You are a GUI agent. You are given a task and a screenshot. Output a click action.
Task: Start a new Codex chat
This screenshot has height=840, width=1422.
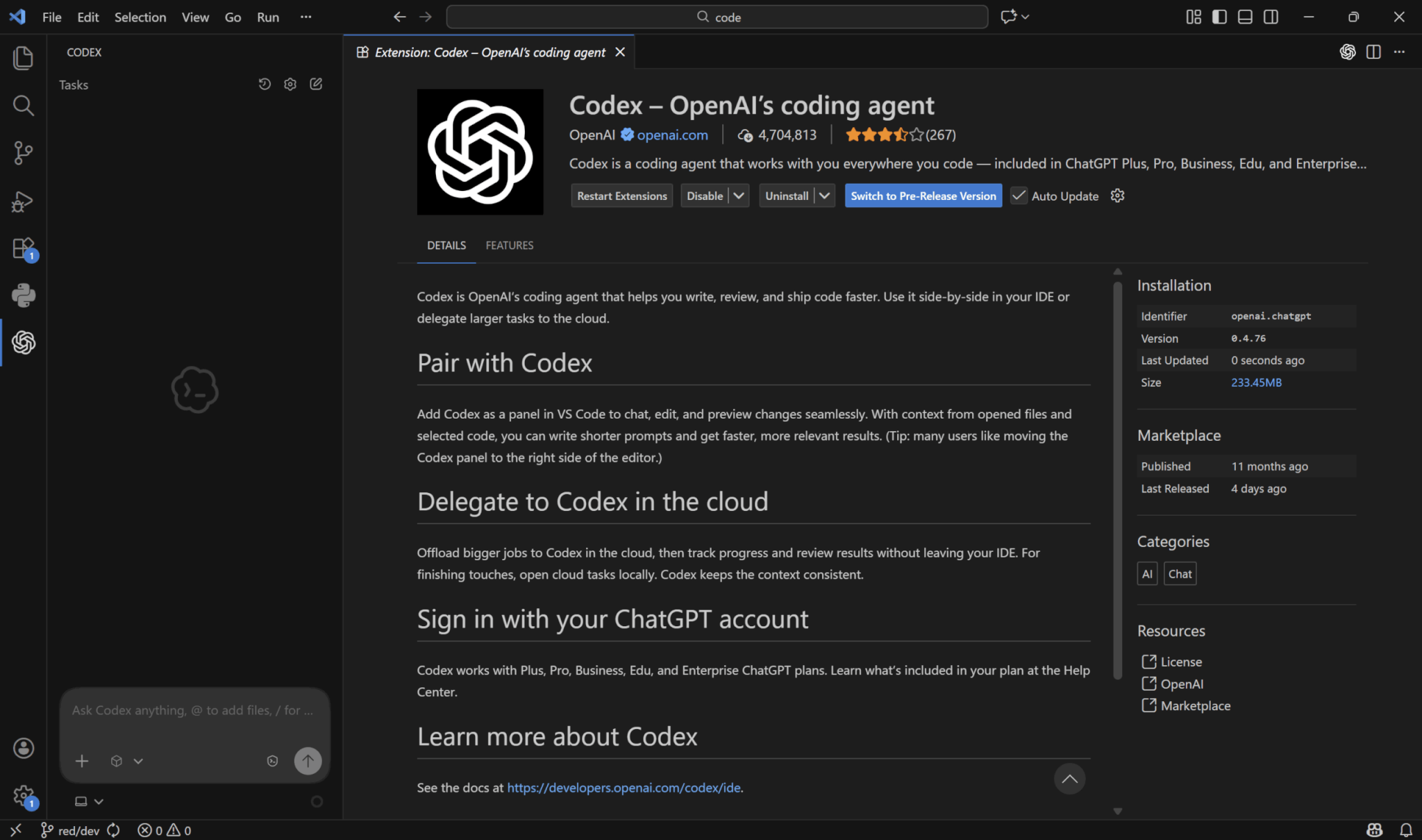[x=316, y=84]
